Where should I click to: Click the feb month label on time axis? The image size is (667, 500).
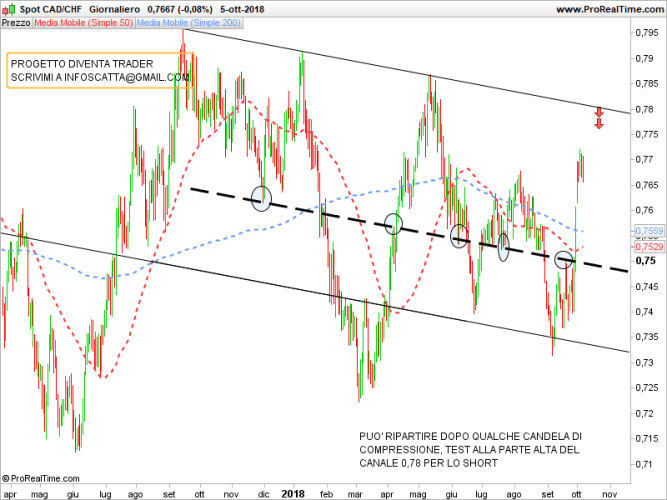(x=326, y=494)
